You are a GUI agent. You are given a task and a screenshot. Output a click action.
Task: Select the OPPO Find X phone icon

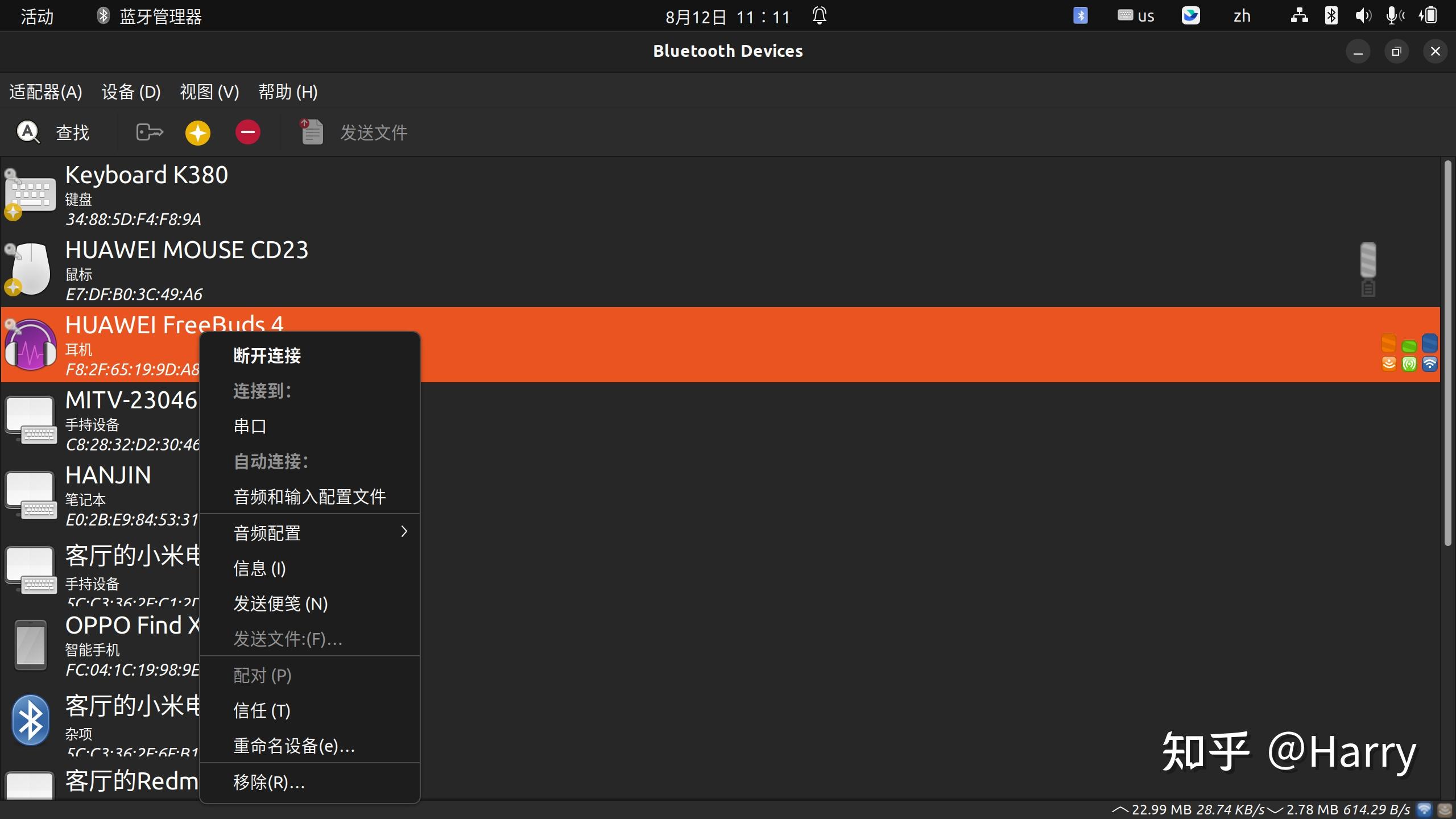[x=31, y=645]
